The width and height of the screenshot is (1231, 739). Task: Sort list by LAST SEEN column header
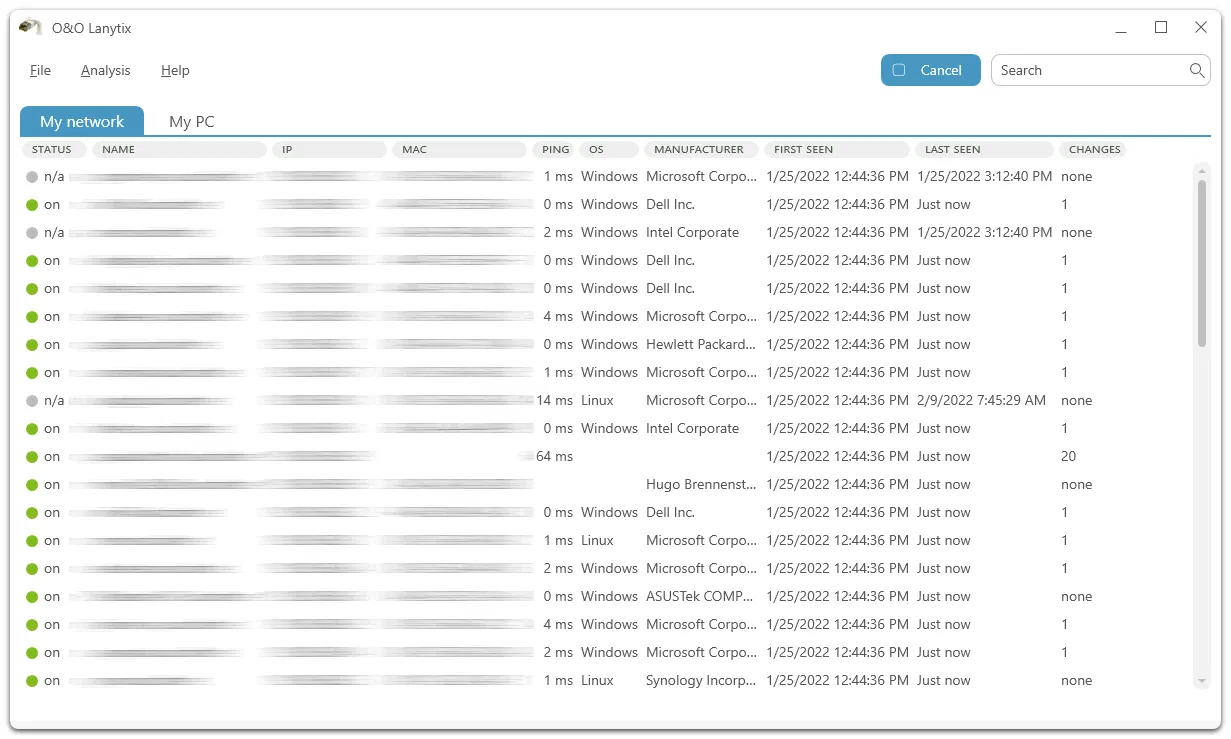point(984,150)
